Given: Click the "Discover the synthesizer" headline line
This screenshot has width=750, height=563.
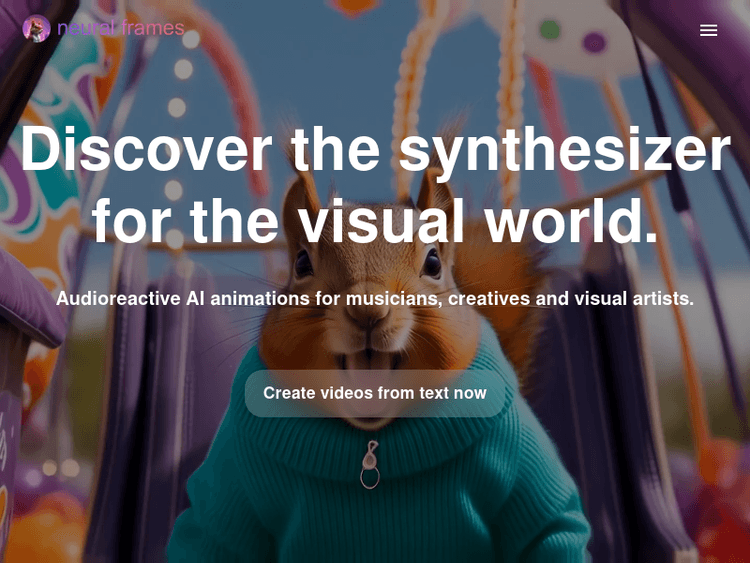Looking at the screenshot, I should (x=375, y=150).
